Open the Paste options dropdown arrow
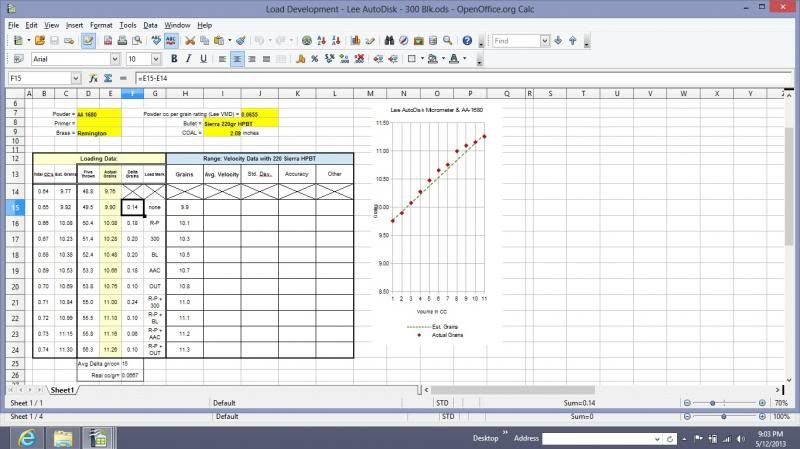800x449 pixels. coord(230,40)
